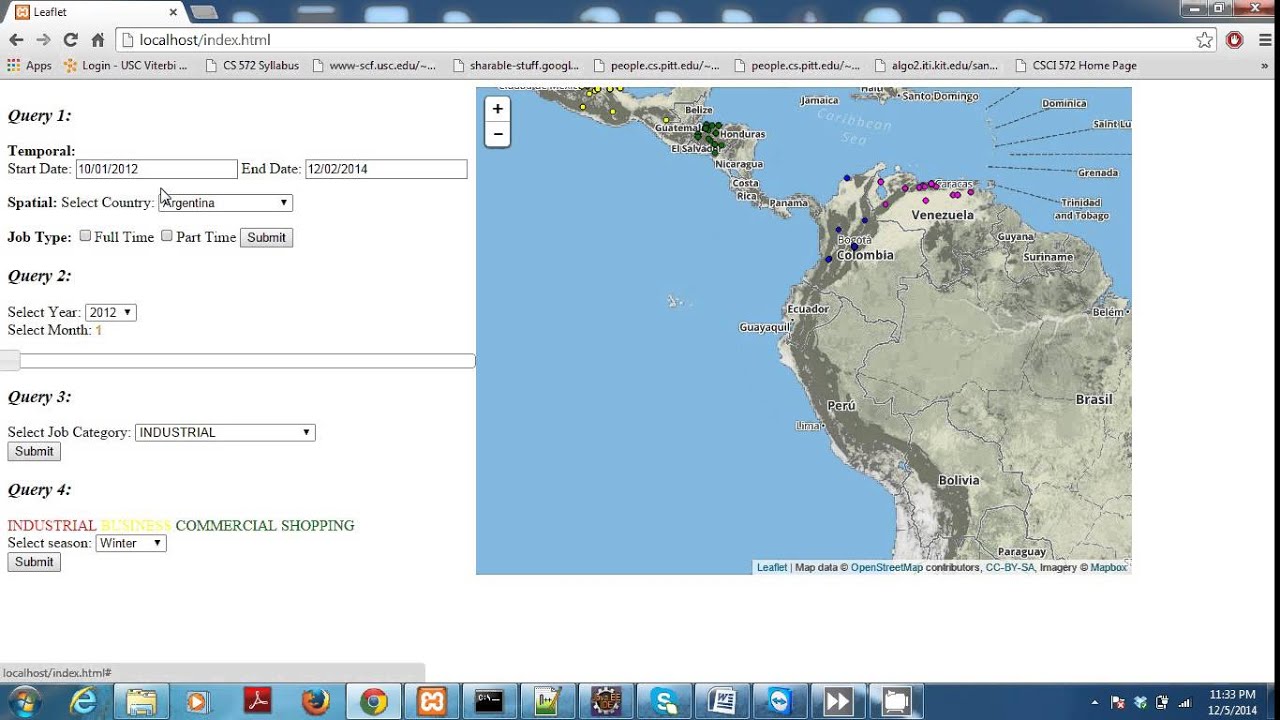Open the command prompt from taskbar
This screenshot has width=1280, height=720.
(490, 702)
